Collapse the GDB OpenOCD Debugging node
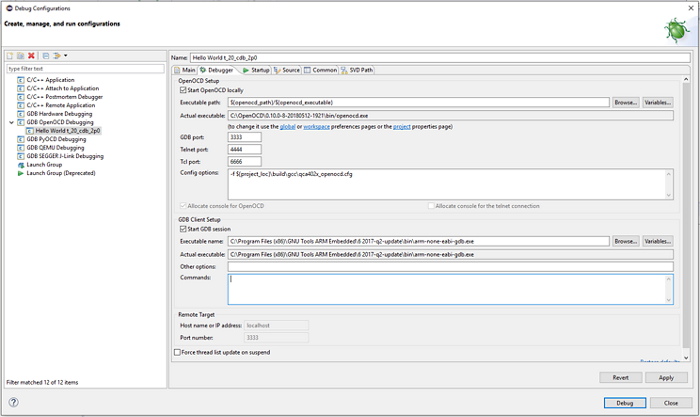Image resolution: width=700 pixels, height=417 pixels. [x=12, y=122]
